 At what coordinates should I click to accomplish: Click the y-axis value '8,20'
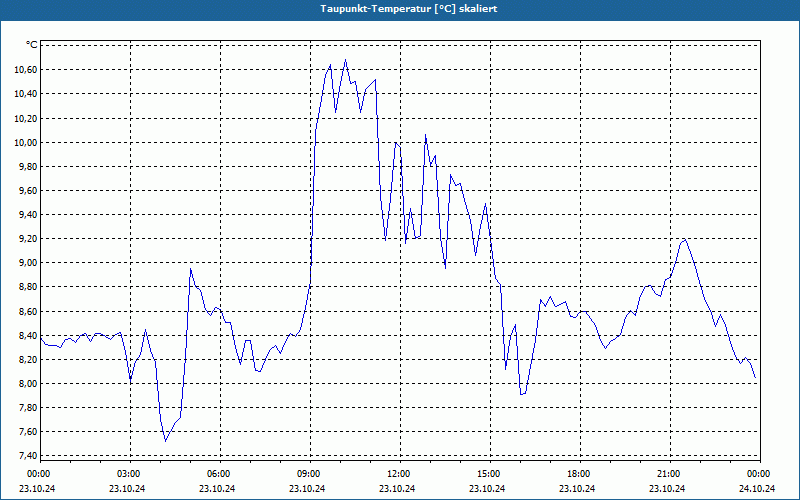point(28,359)
